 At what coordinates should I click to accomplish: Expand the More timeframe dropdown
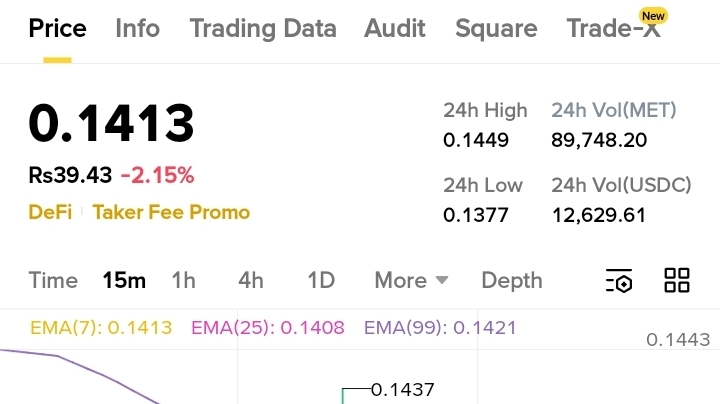click(x=411, y=281)
